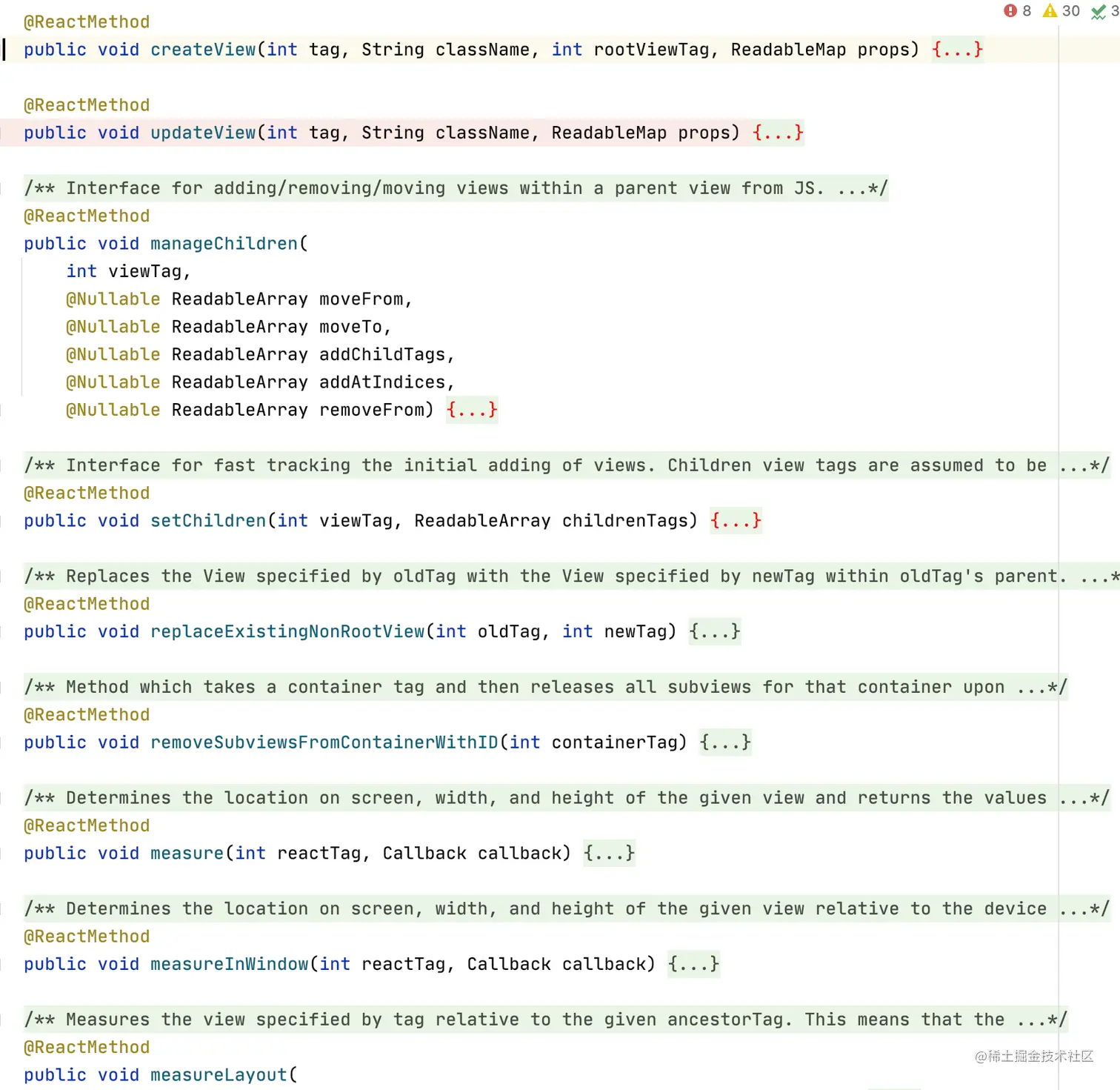Screen dimensions: 1120x1090
Task: Click the @Nullable annotation before moveTo
Action: [x=113, y=327]
